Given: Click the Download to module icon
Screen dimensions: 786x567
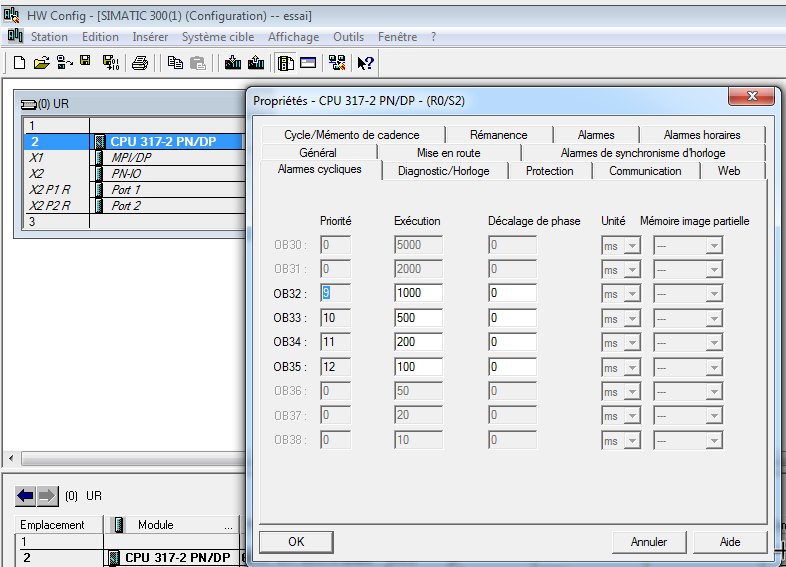Looking at the screenshot, I should click(x=233, y=63).
